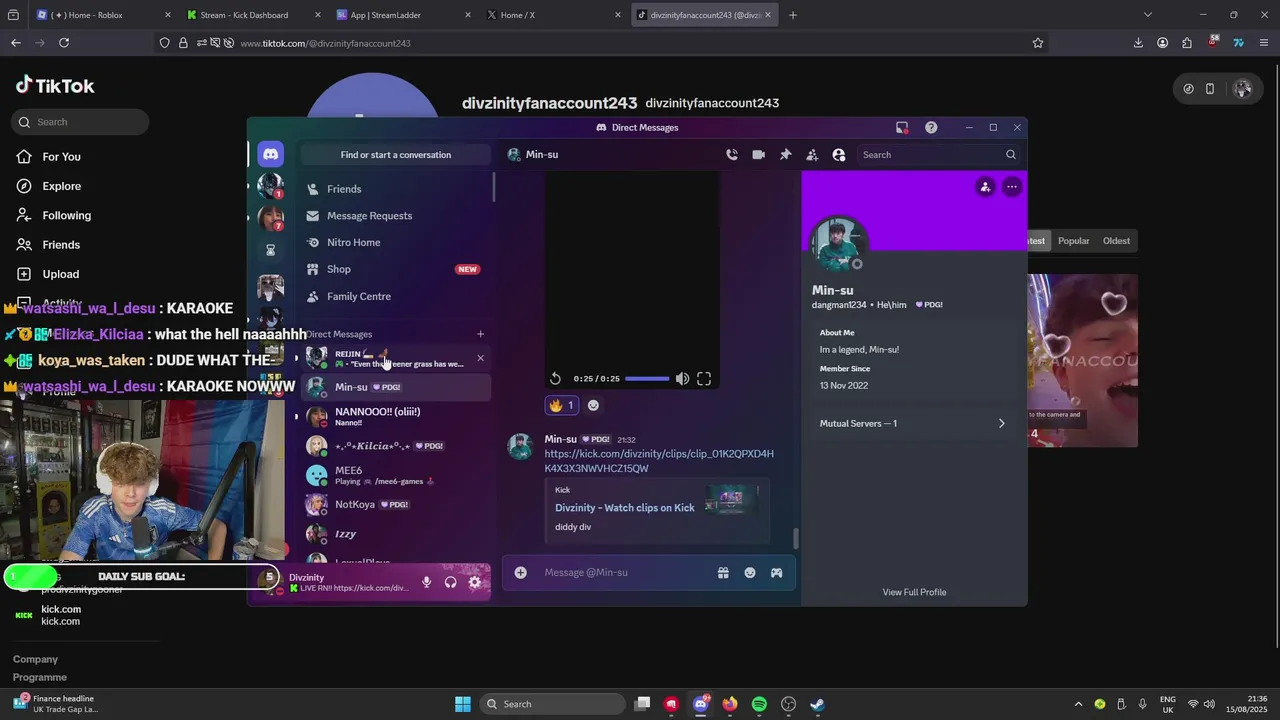Viewport: 1280px width, 720px height.
Task: Open Friends in TikTok sidebar
Action: 60,245
